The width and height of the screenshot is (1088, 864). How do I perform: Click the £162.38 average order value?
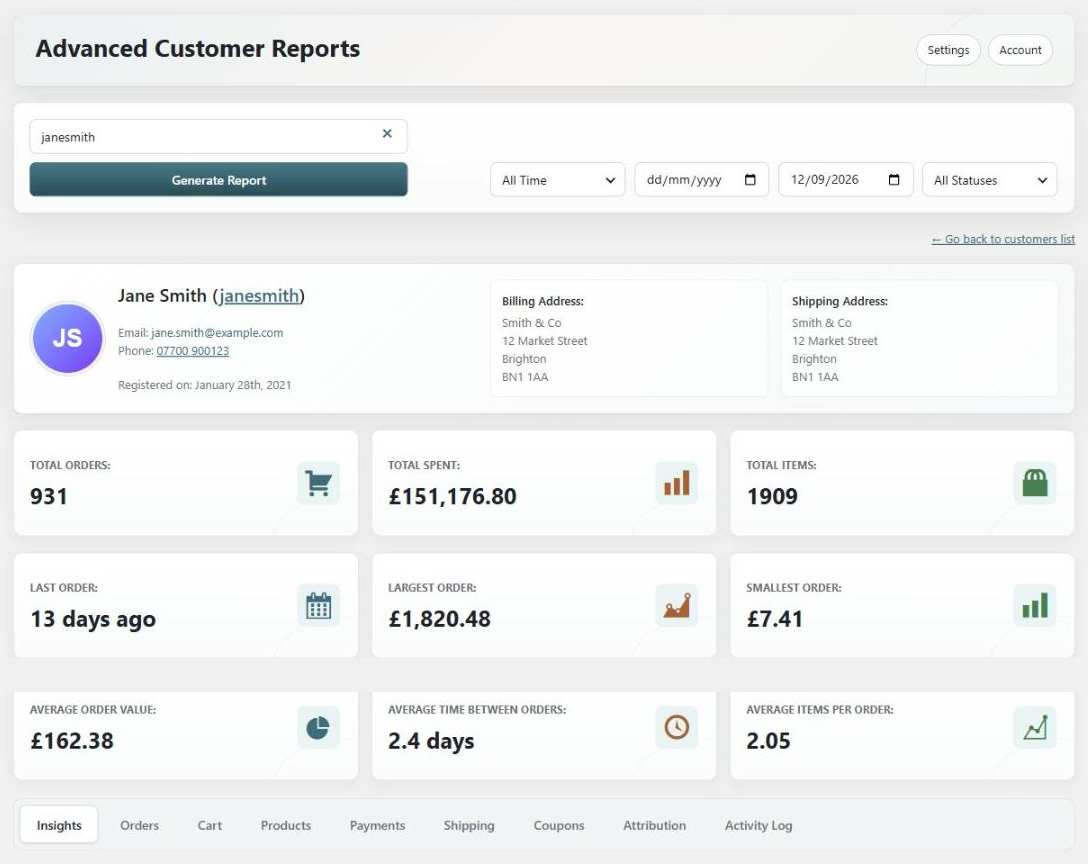[71, 740]
